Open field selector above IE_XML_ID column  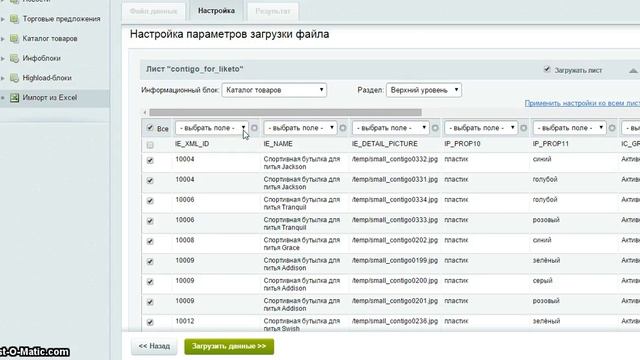211,128
